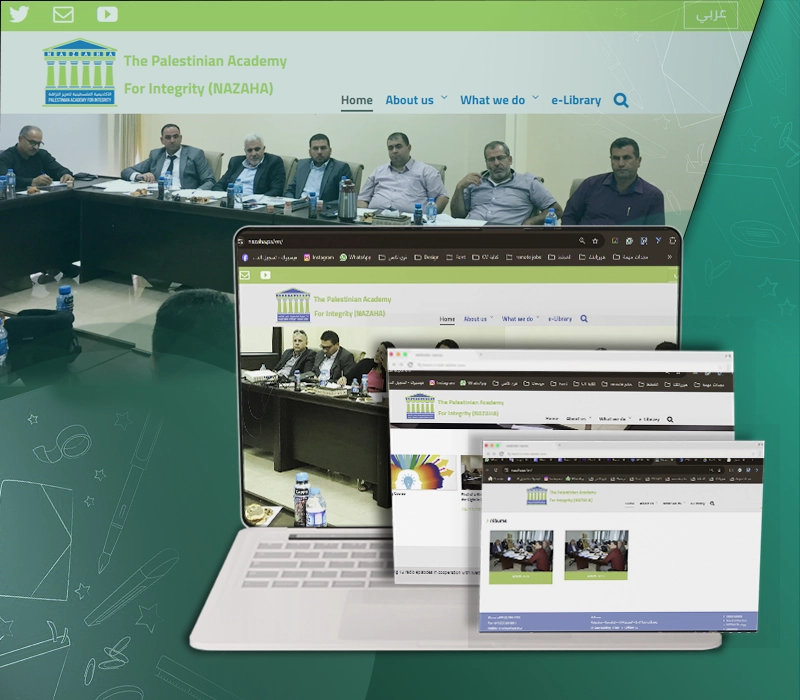
Task: Expand the About us dropdown arrow in the top navigation
Action: (x=445, y=98)
